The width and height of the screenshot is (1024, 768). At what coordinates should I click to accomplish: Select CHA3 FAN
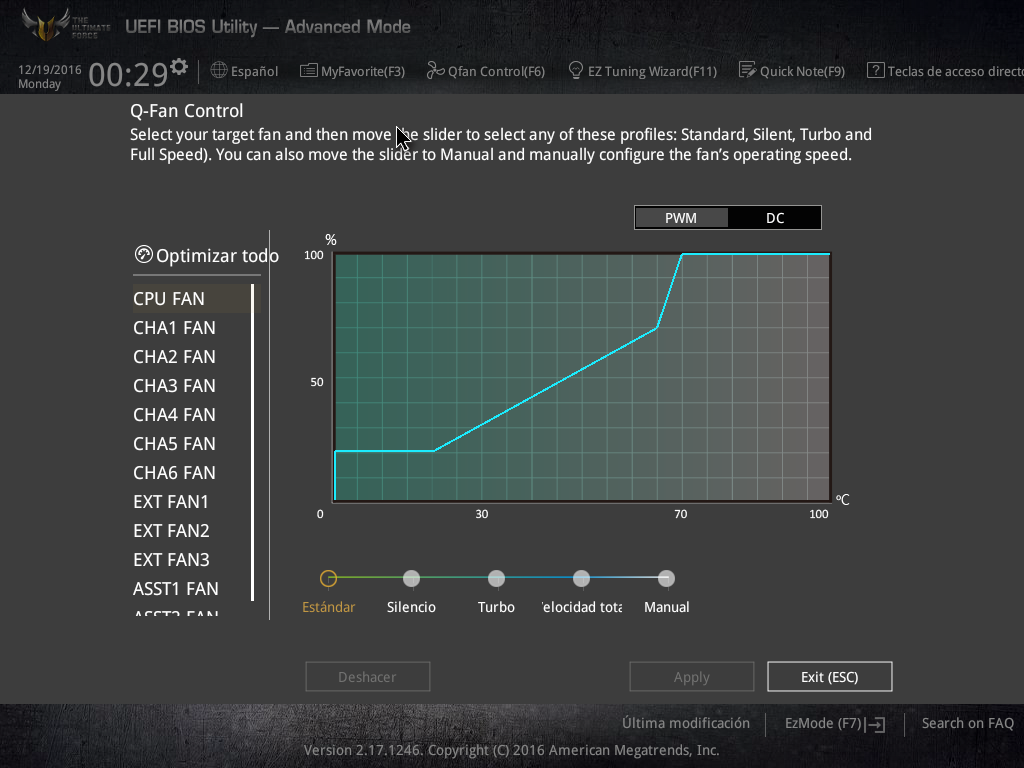[x=174, y=386]
